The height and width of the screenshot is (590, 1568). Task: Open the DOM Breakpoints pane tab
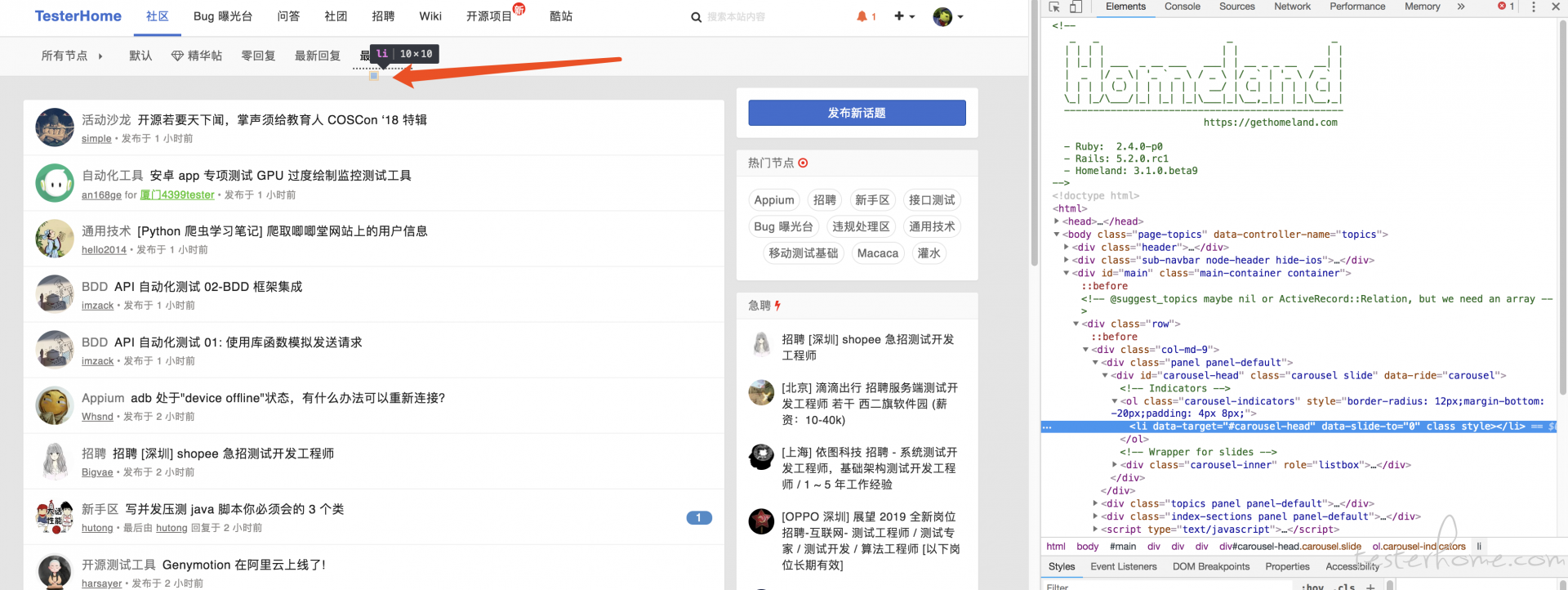click(1211, 567)
